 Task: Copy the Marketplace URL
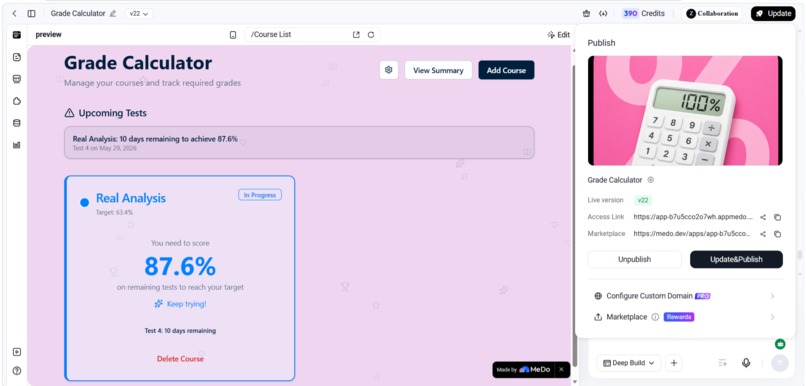coord(778,234)
